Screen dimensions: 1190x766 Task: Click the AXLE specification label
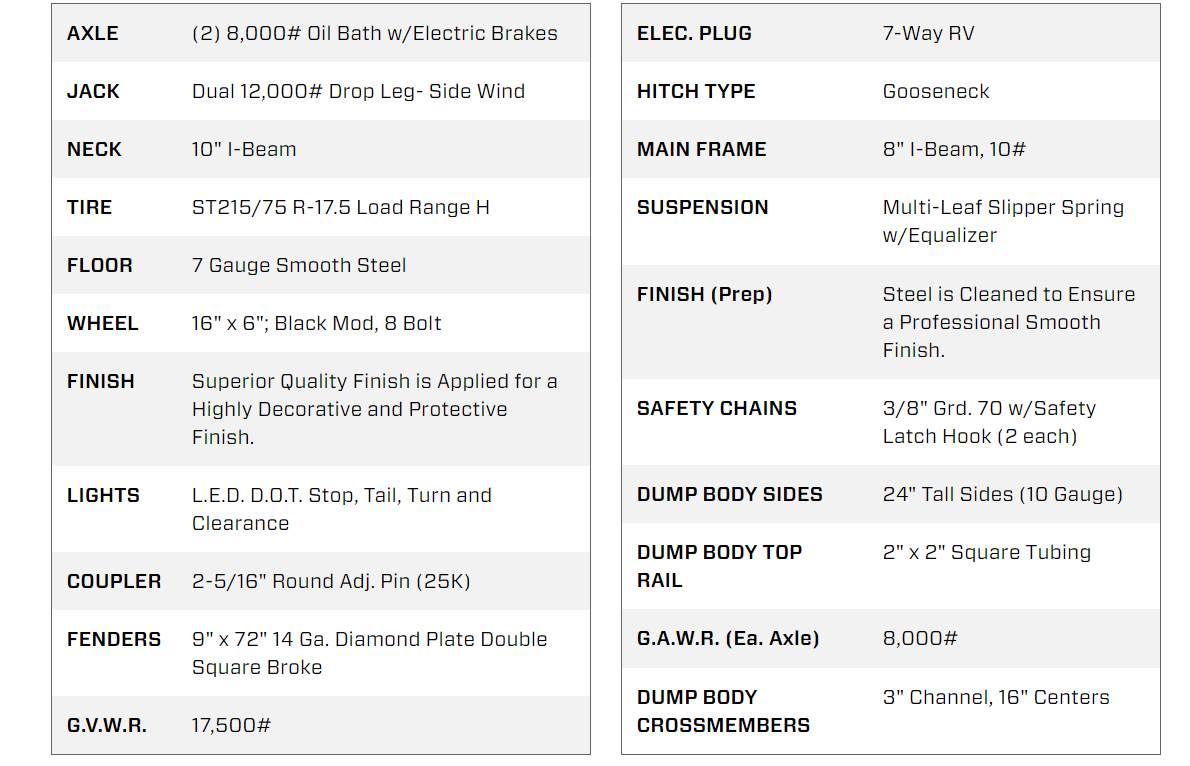(x=93, y=33)
